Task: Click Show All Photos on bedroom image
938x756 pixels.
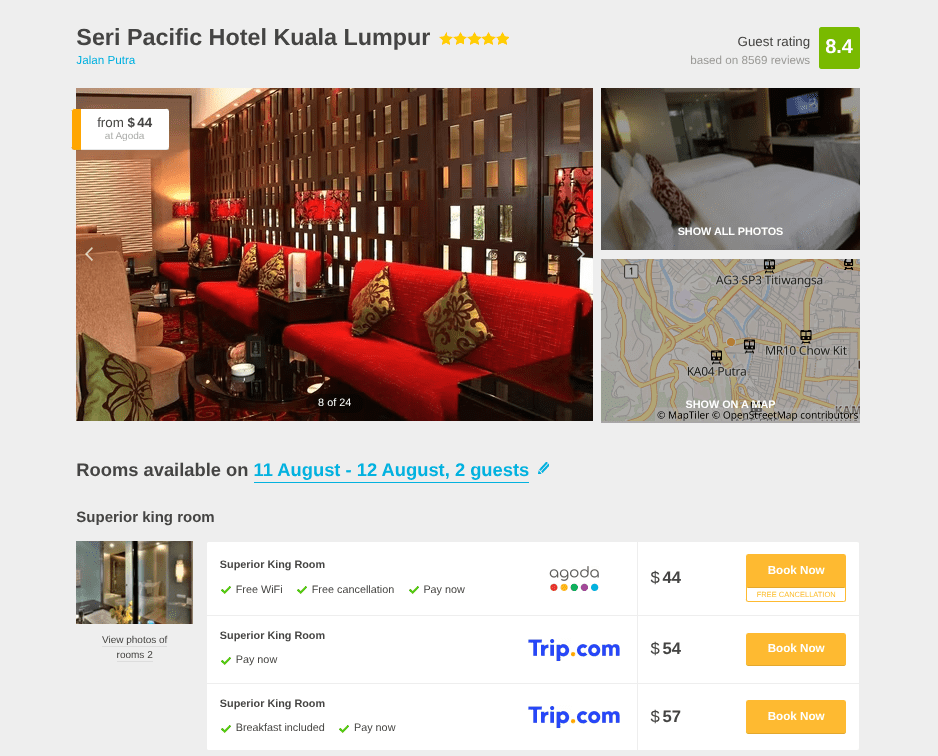Action: pos(730,231)
